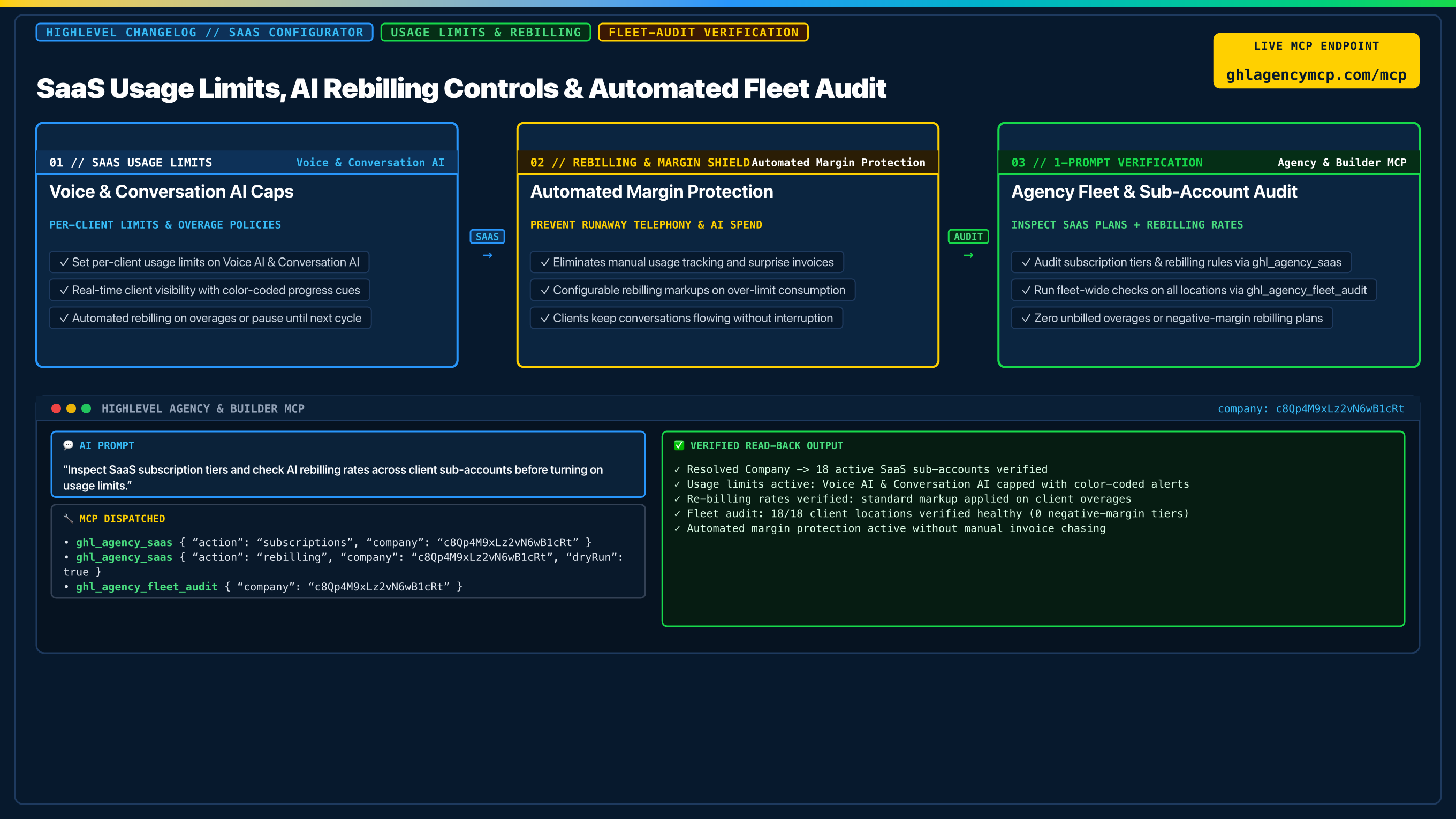Click the Automated Margin Protection card heading
This screenshot has width=1456, height=819.
click(x=651, y=192)
